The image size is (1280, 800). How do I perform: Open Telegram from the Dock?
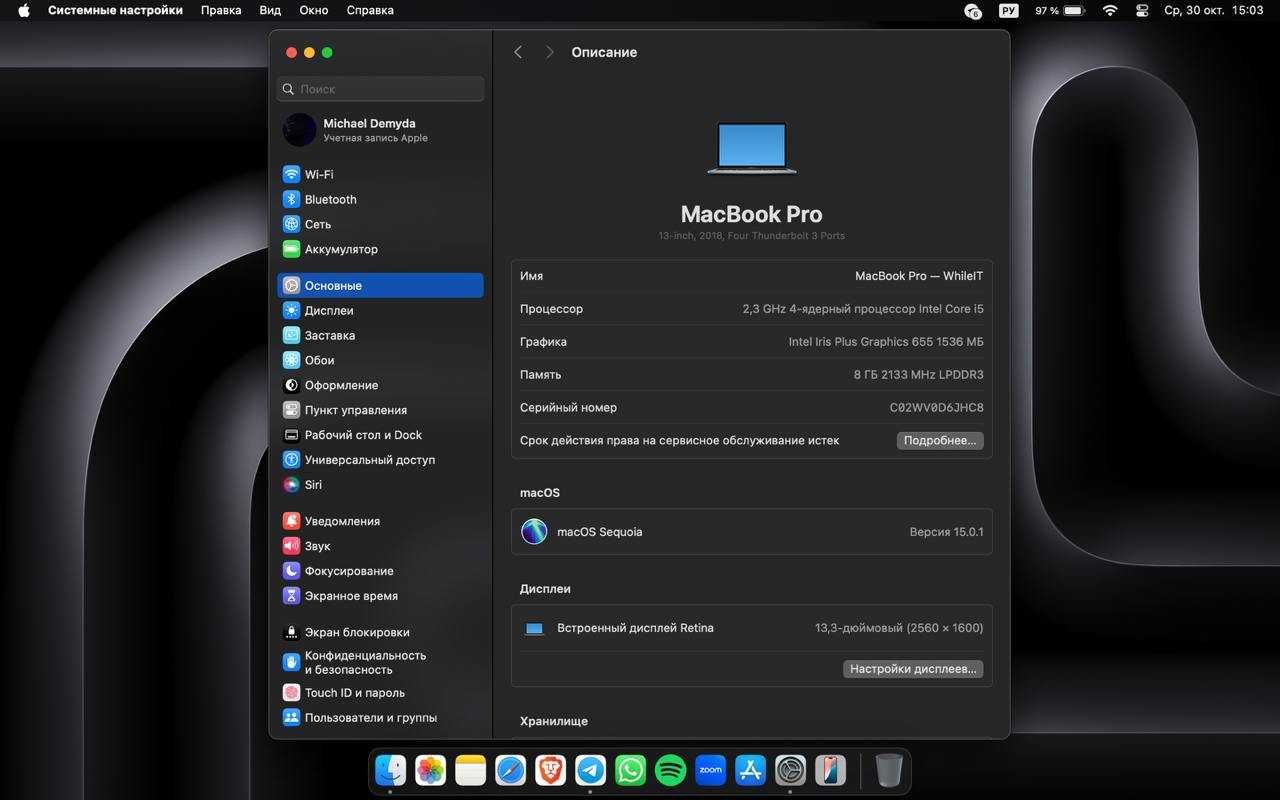(x=591, y=770)
